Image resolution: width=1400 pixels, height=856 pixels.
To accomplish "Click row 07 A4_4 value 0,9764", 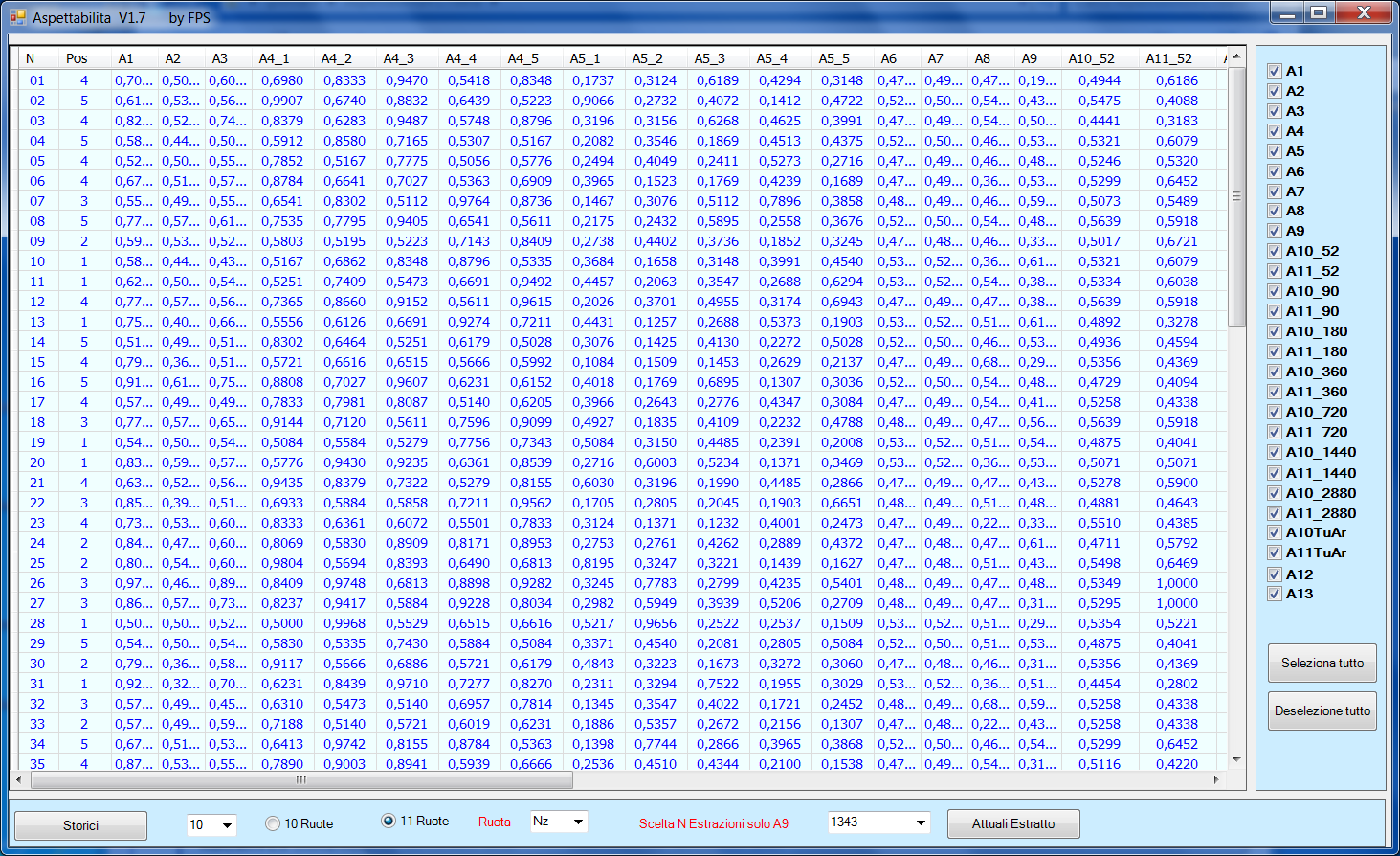I will pyautogui.click(x=469, y=201).
